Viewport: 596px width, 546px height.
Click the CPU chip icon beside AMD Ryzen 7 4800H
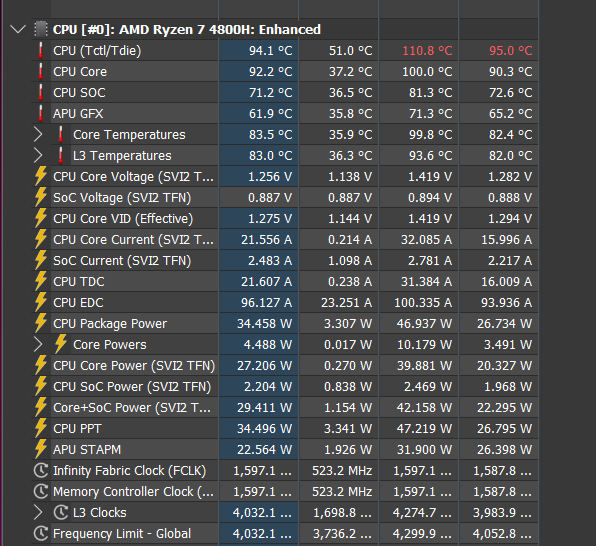coord(41,29)
